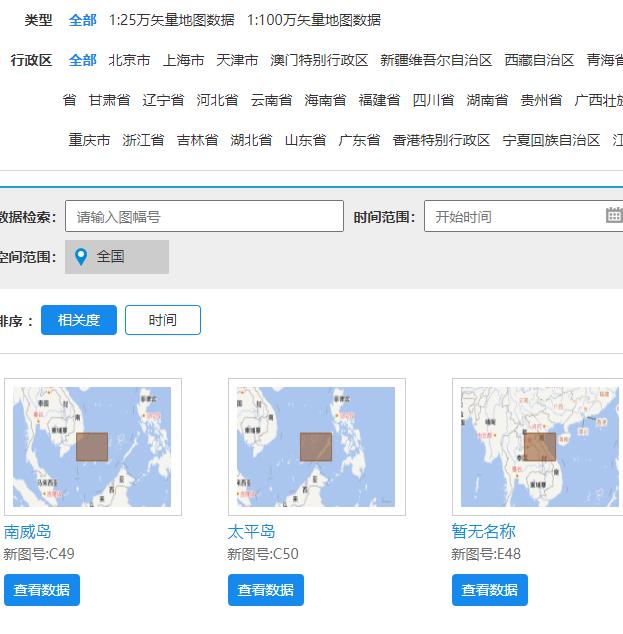Filter by 湖北省
This screenshot has height=634, width=623.
[251, 140]
